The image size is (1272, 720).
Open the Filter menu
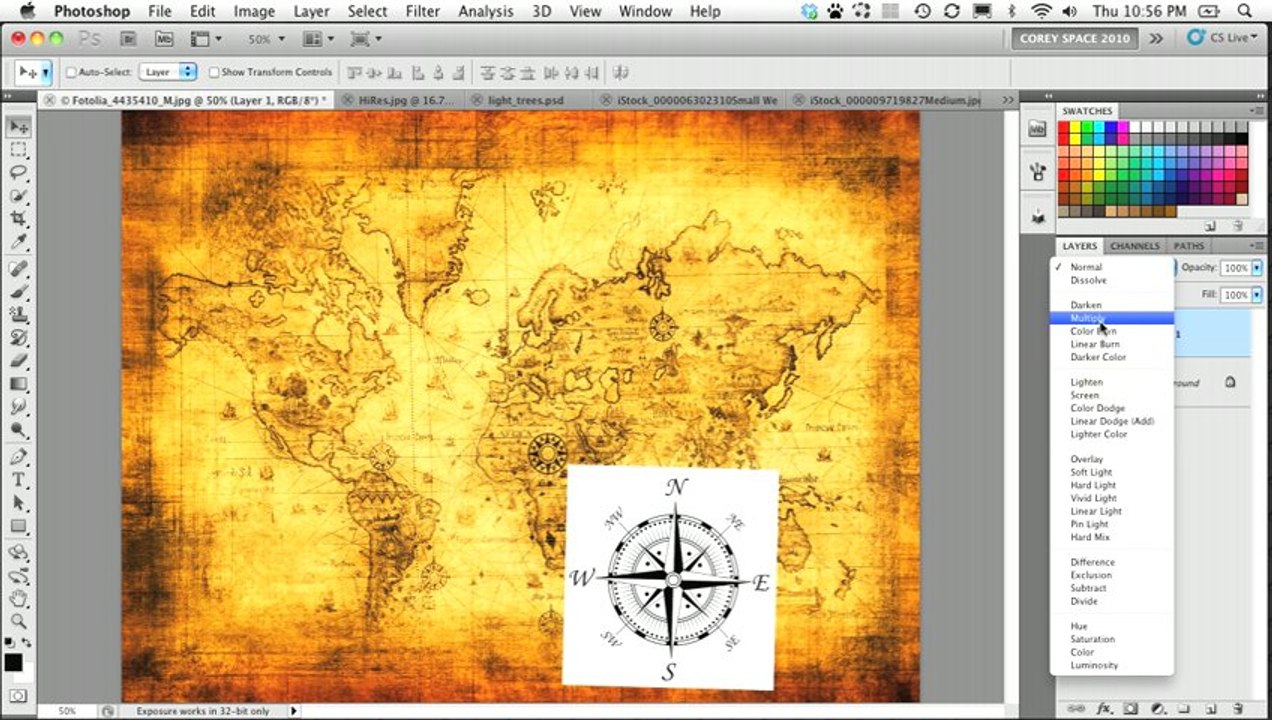[422, 11]
